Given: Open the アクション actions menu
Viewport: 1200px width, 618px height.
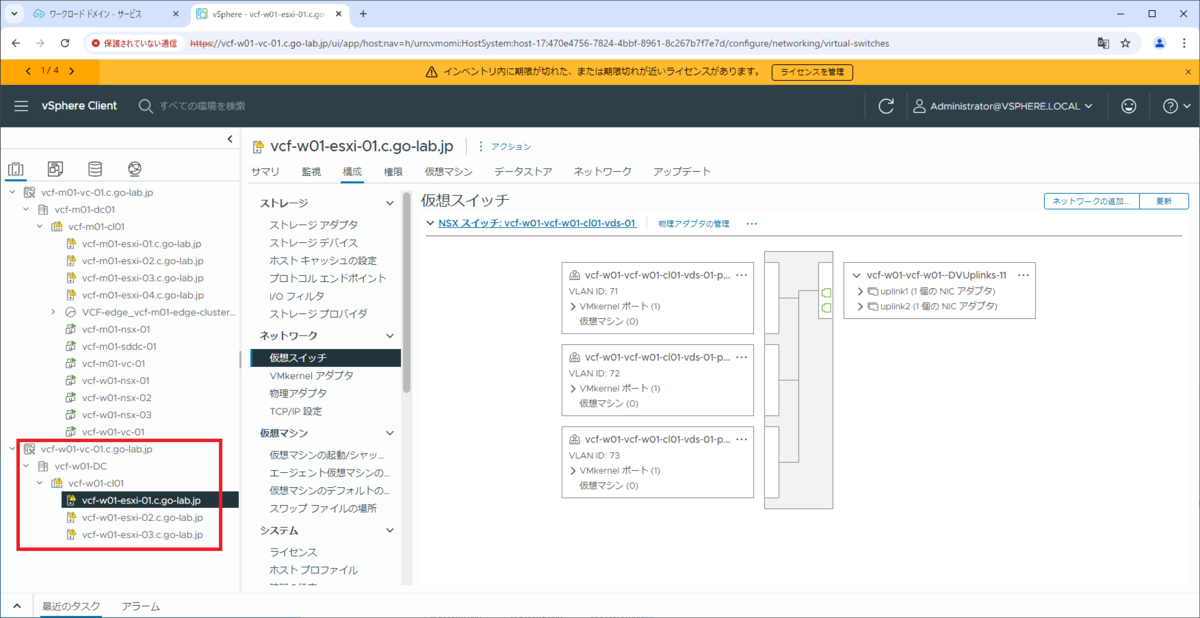Looking at the screenshot, I should pos(504,147).
